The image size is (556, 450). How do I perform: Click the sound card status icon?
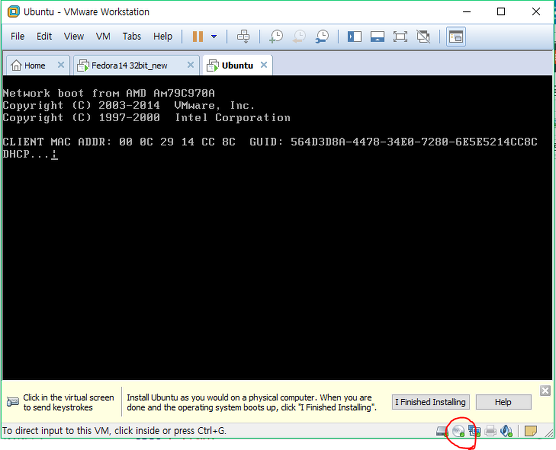(506, 431)
